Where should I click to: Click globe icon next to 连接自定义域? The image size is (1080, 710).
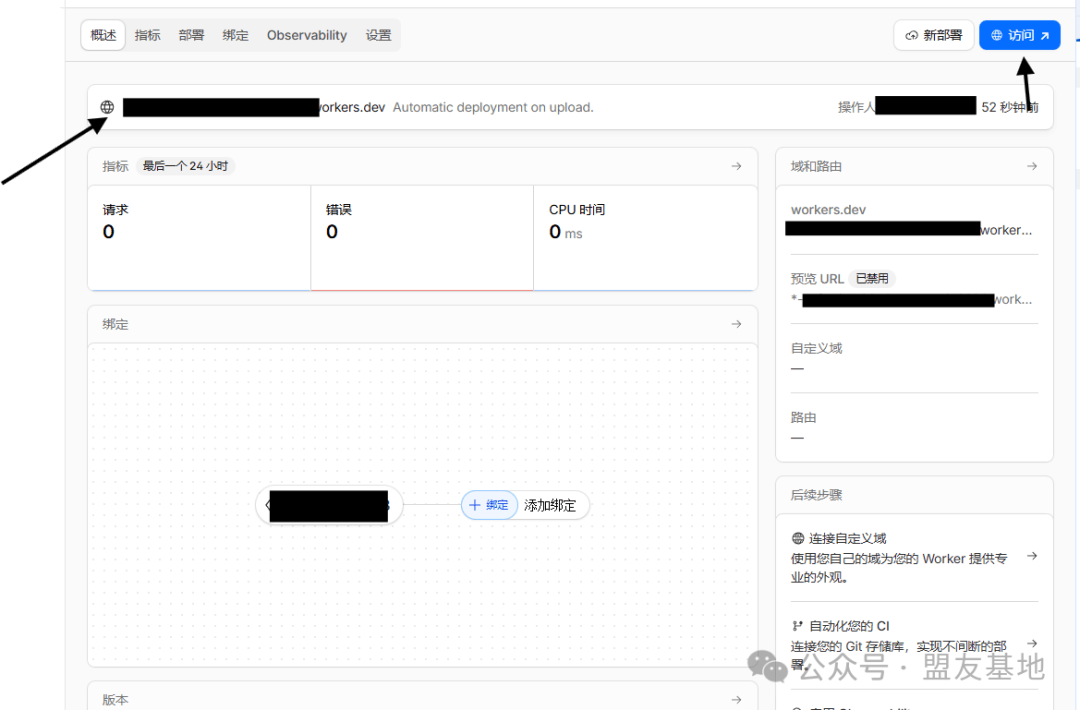798,538
